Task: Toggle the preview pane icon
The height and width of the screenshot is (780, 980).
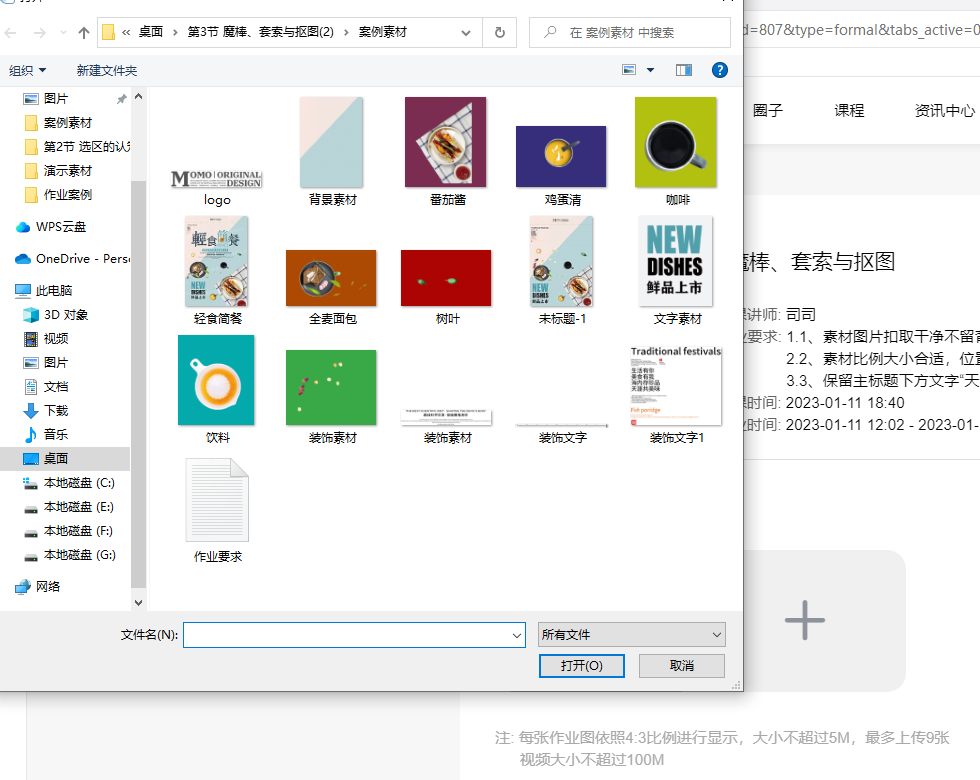Action: pyautogui.click(x=684, y=70)
